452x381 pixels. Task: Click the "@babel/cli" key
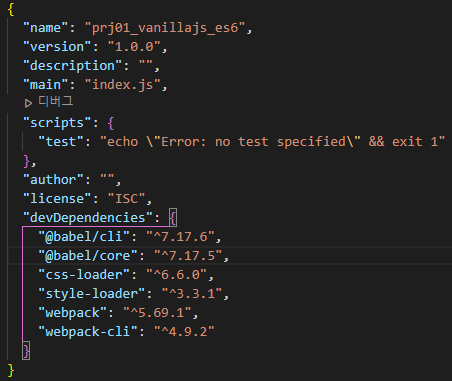[x=84, y=237]
